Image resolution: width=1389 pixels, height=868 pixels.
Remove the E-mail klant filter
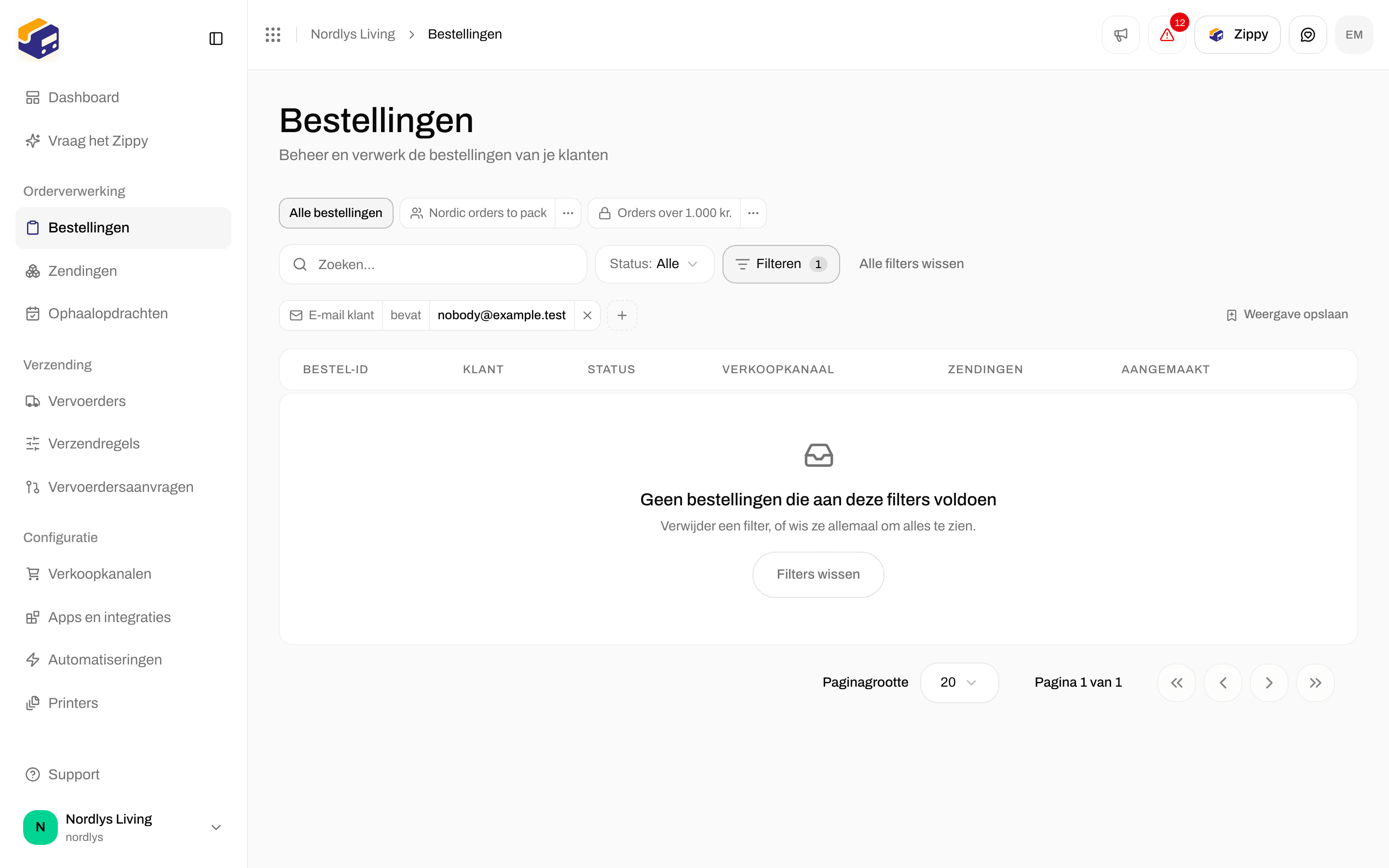[587, 315]
